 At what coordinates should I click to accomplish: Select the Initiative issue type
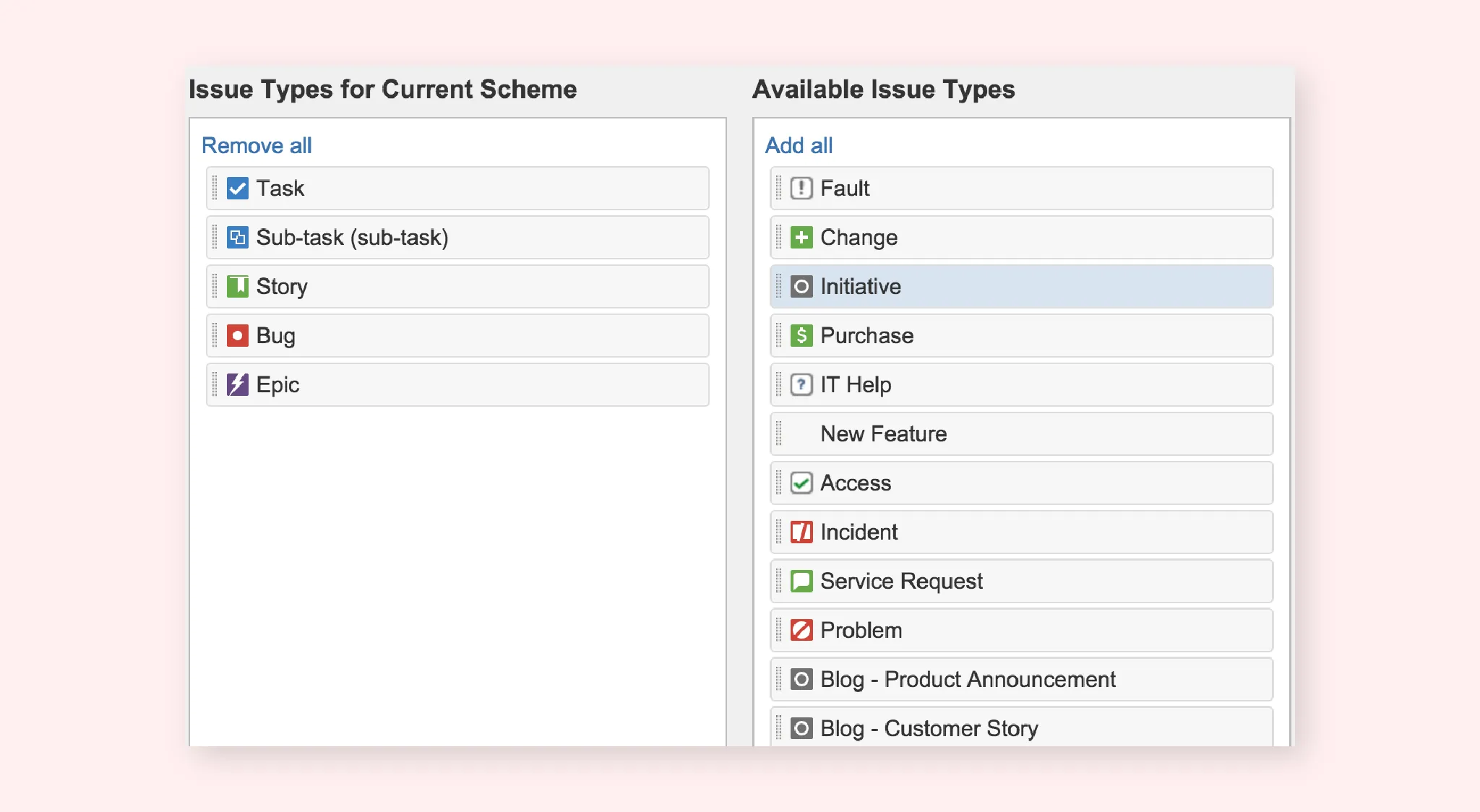pyautogui.click(x=1020, y=286)
